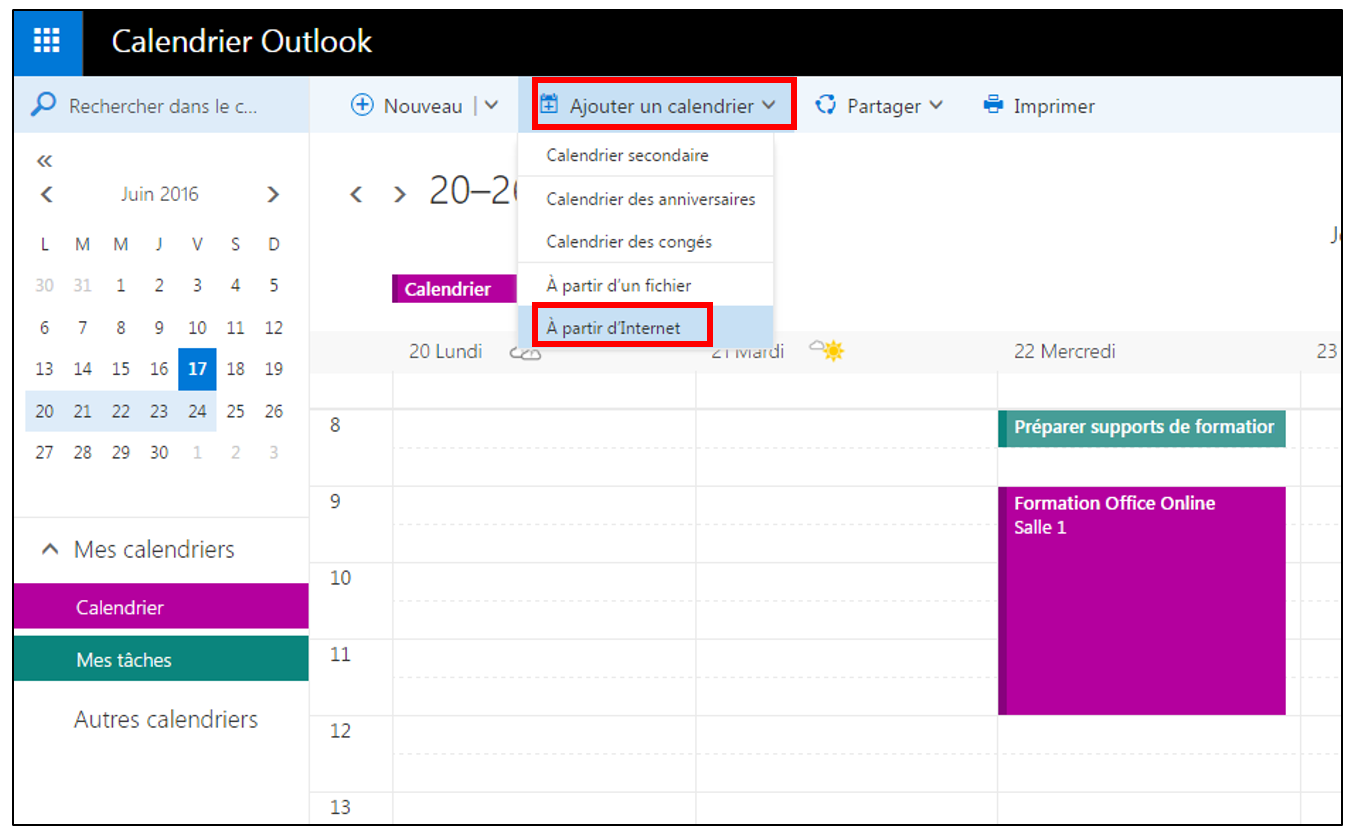Click Juin 2016 month header

(x=160, y=194)
